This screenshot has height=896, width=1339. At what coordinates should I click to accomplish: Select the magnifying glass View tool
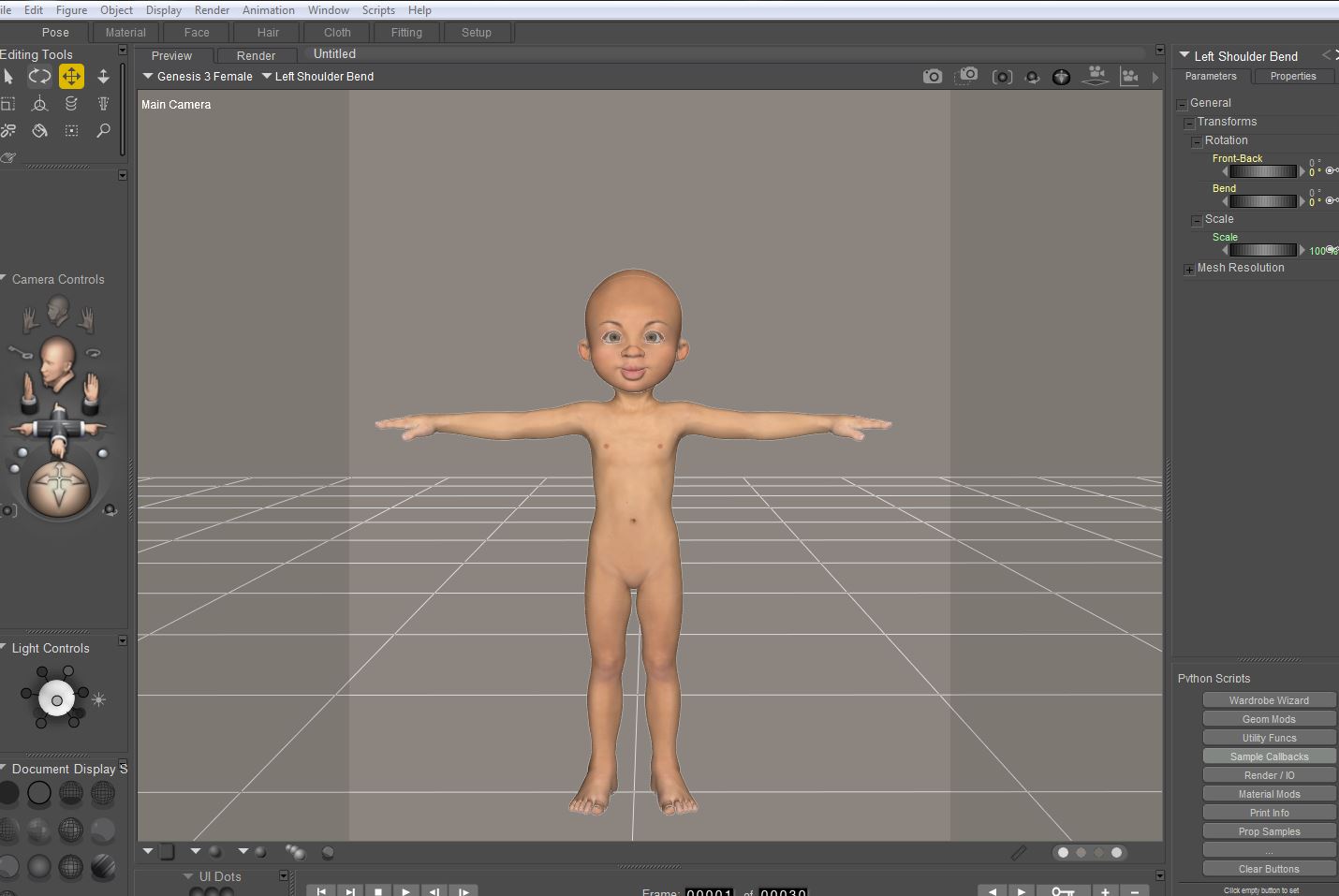tap(103, 131)
